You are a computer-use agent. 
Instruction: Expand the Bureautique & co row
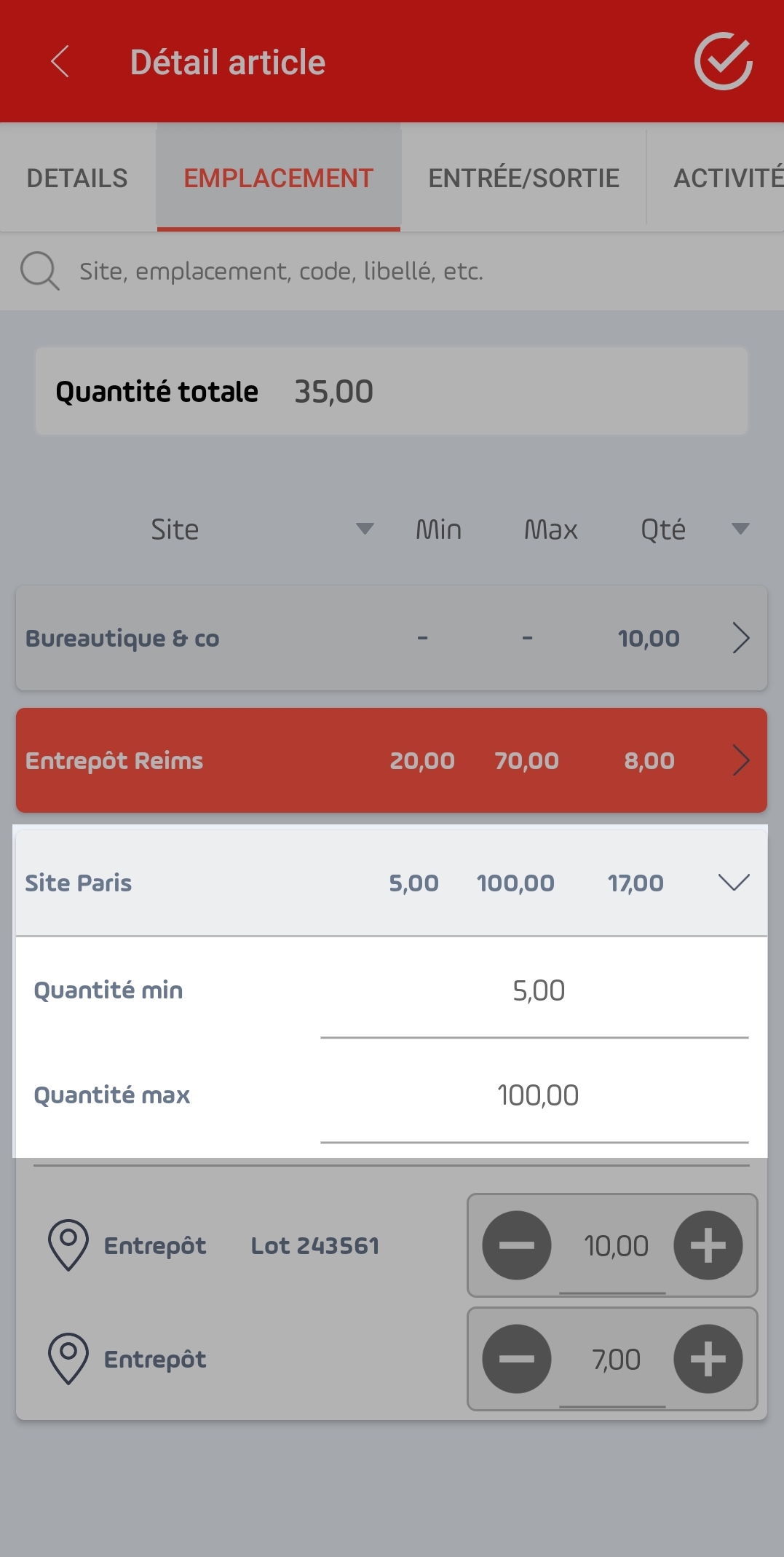741,638
